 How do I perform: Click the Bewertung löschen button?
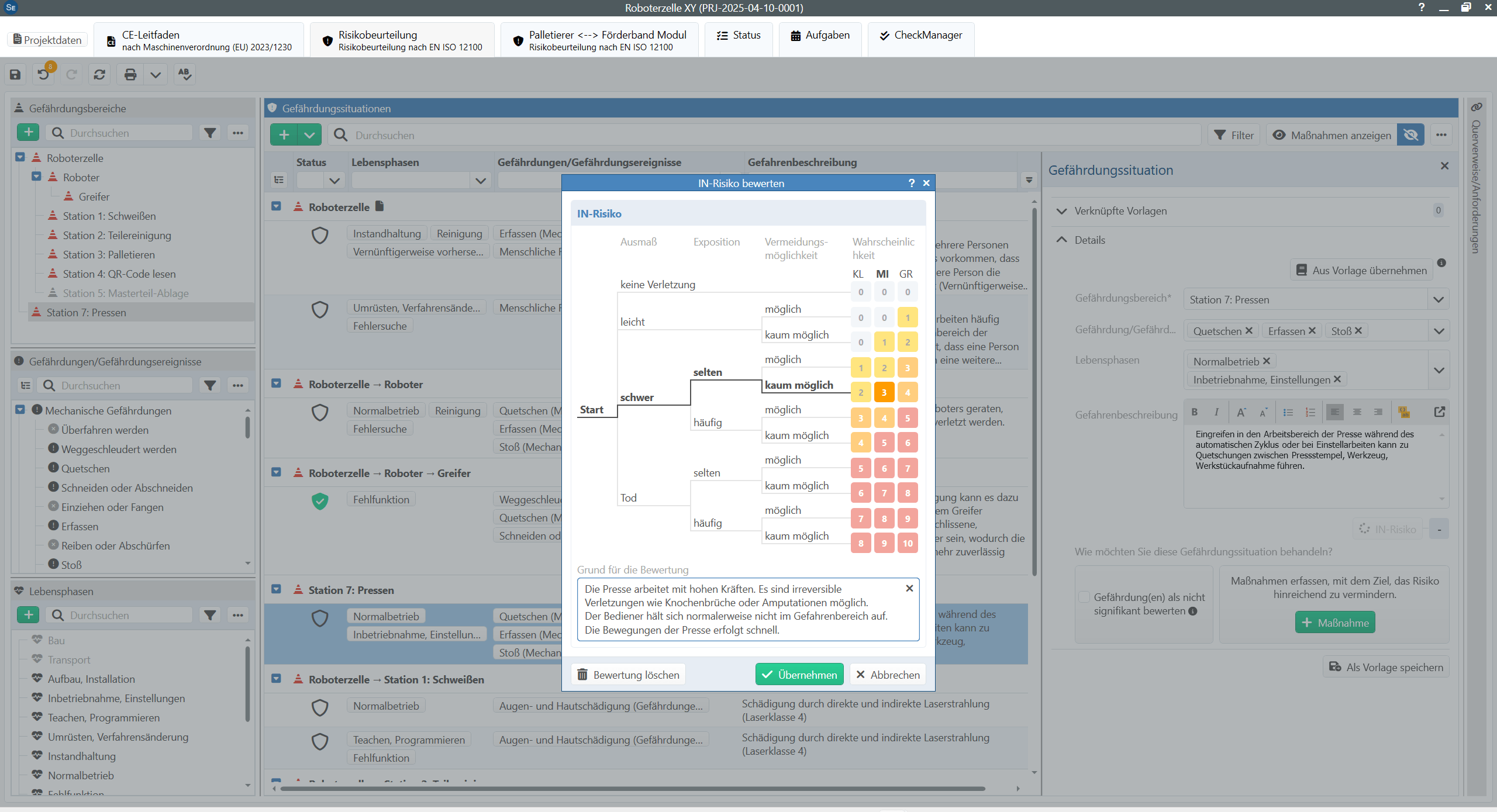[629, 675]
